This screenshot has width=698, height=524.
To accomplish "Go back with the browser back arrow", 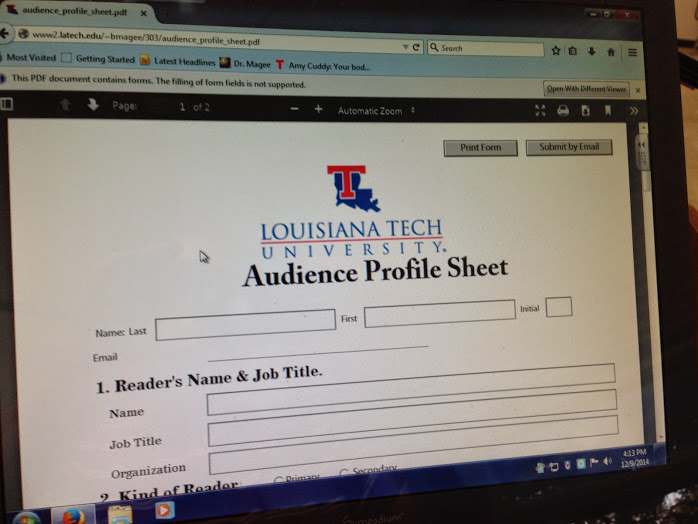I will (x=4, y=33).
